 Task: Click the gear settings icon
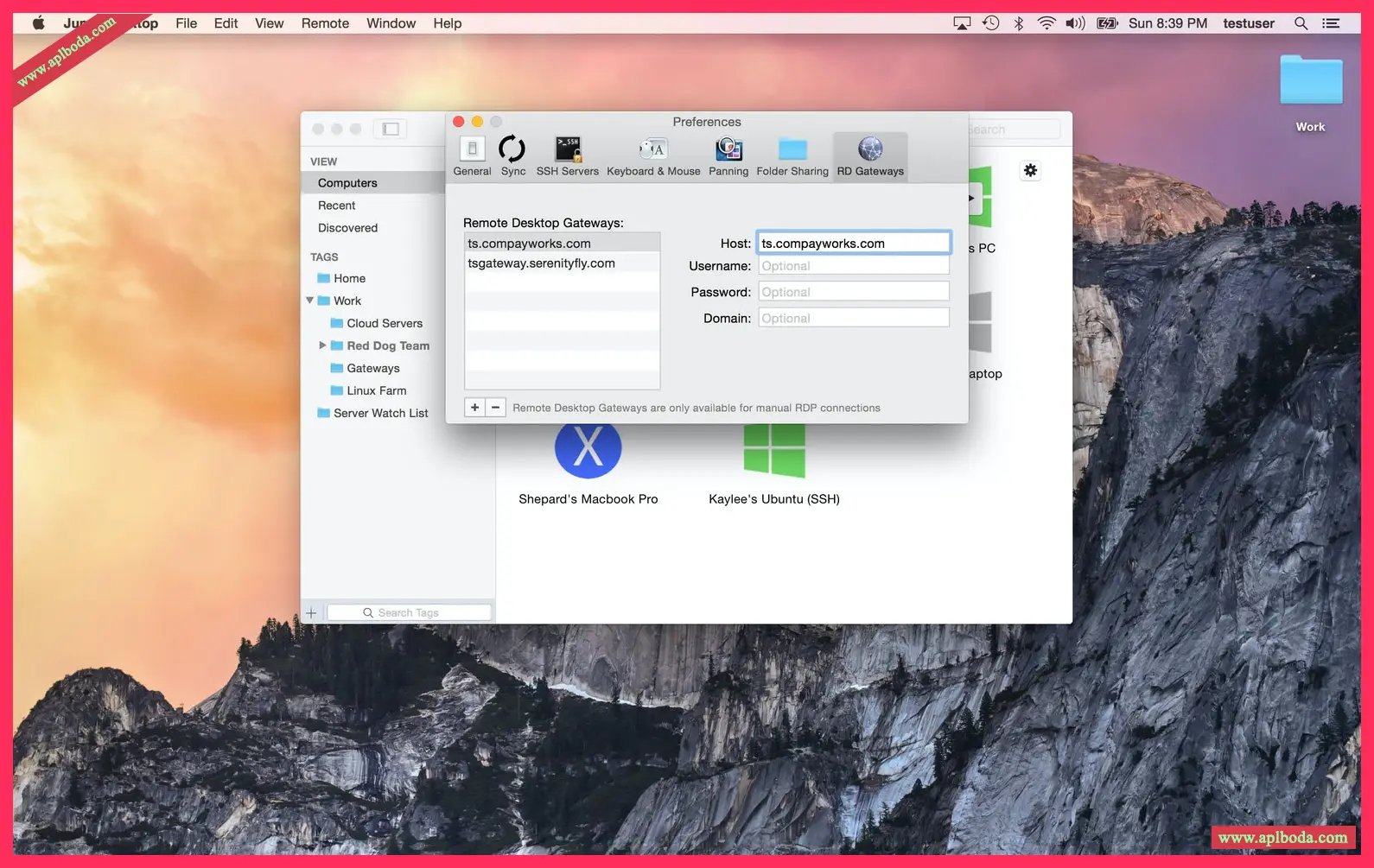1030,171
